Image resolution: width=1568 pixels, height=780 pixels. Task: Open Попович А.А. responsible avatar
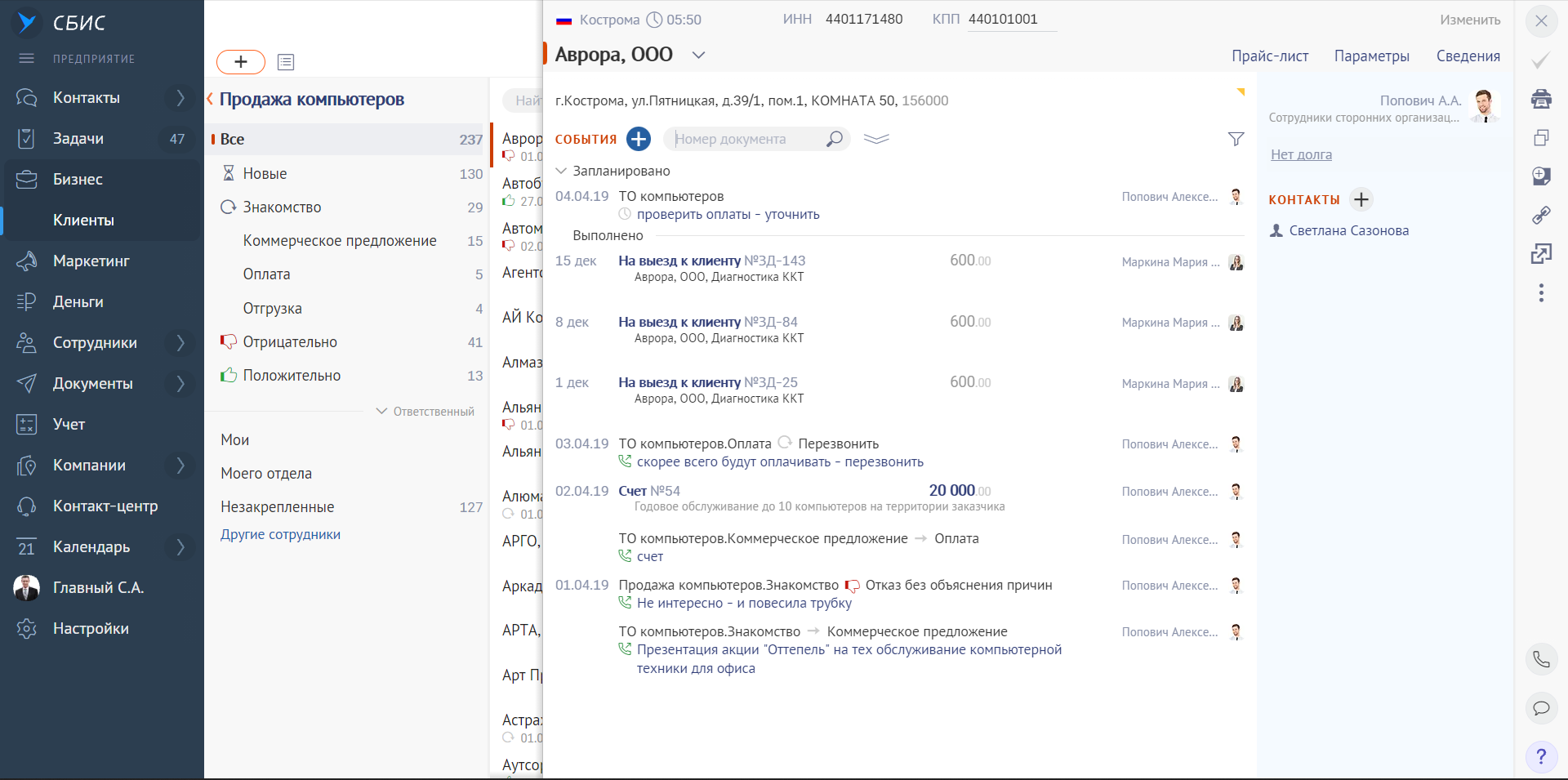1485,106
